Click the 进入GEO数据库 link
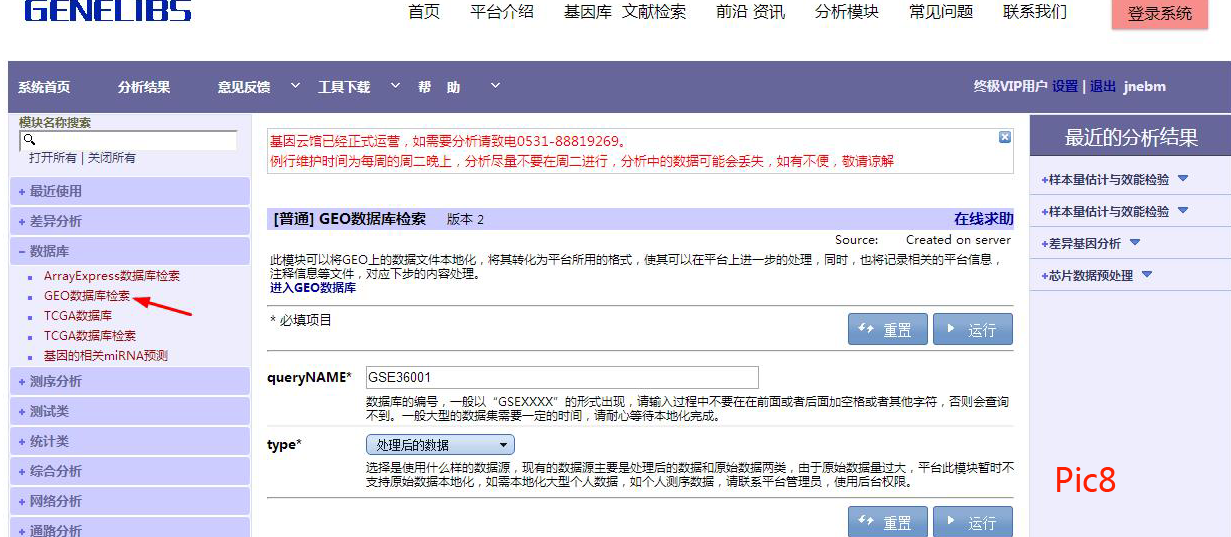1231x537 pixels. (312, 288)
